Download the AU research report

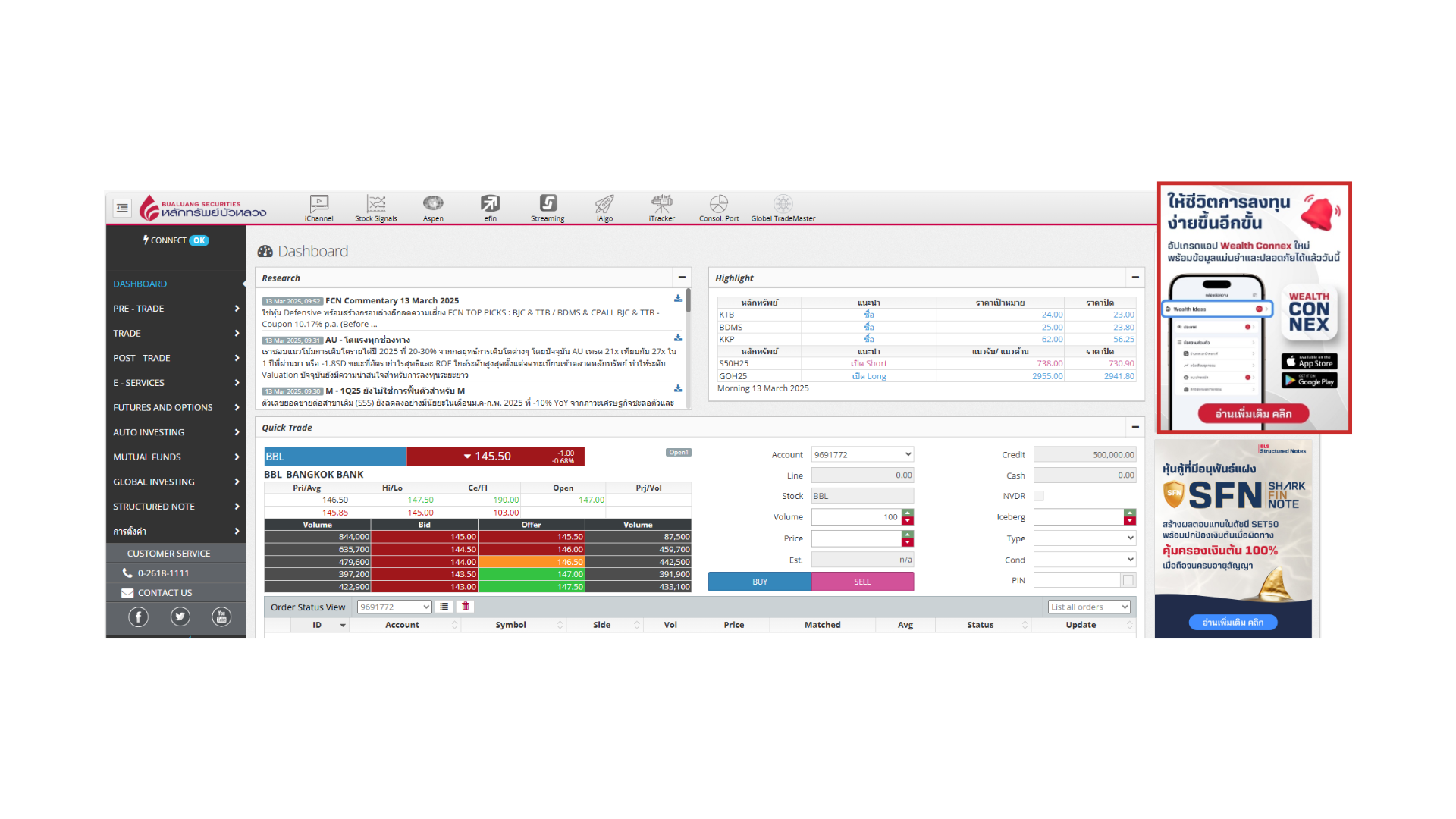click(678, 338)
